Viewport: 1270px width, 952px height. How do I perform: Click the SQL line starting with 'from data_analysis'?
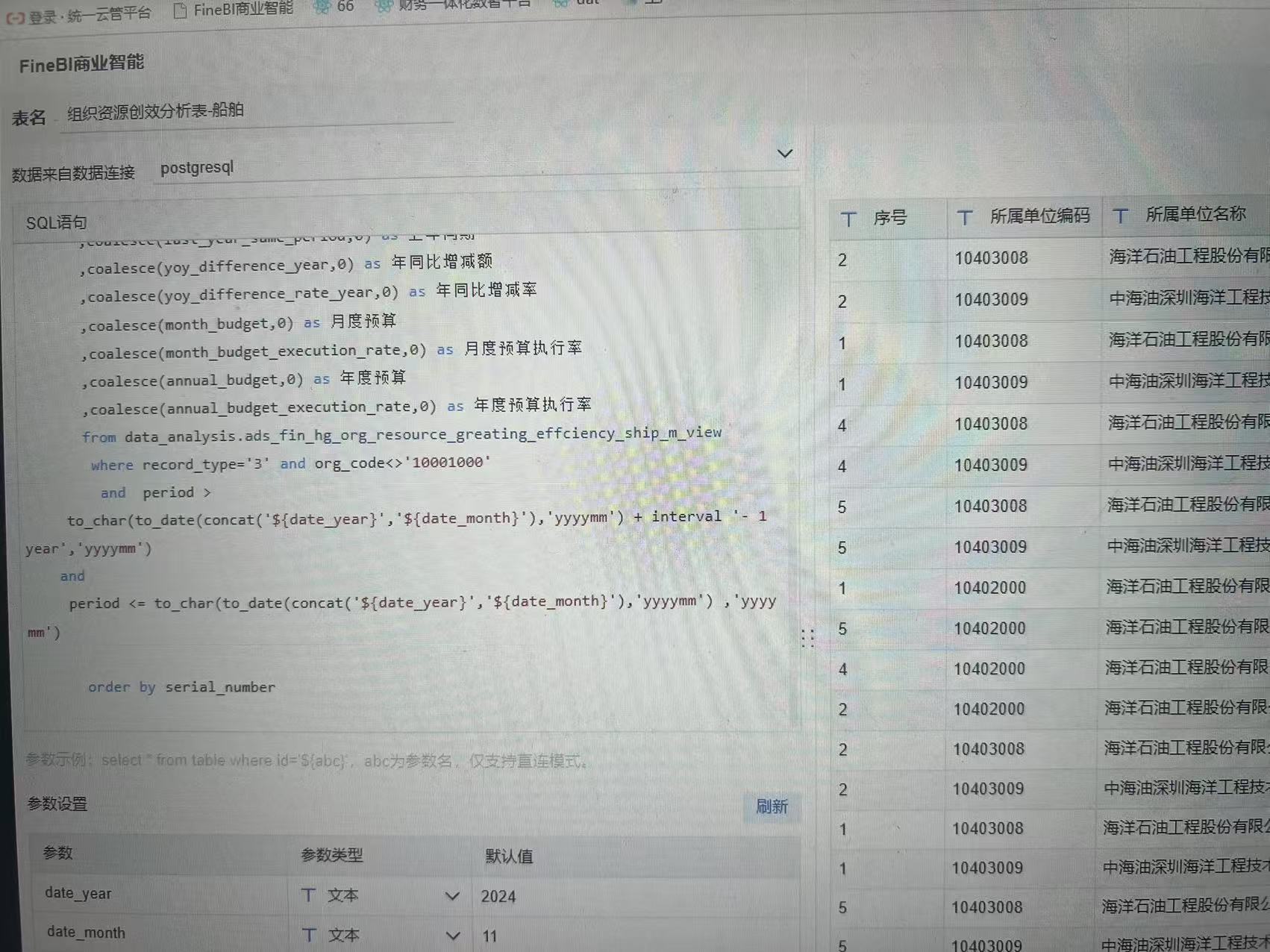pos(401,434)
